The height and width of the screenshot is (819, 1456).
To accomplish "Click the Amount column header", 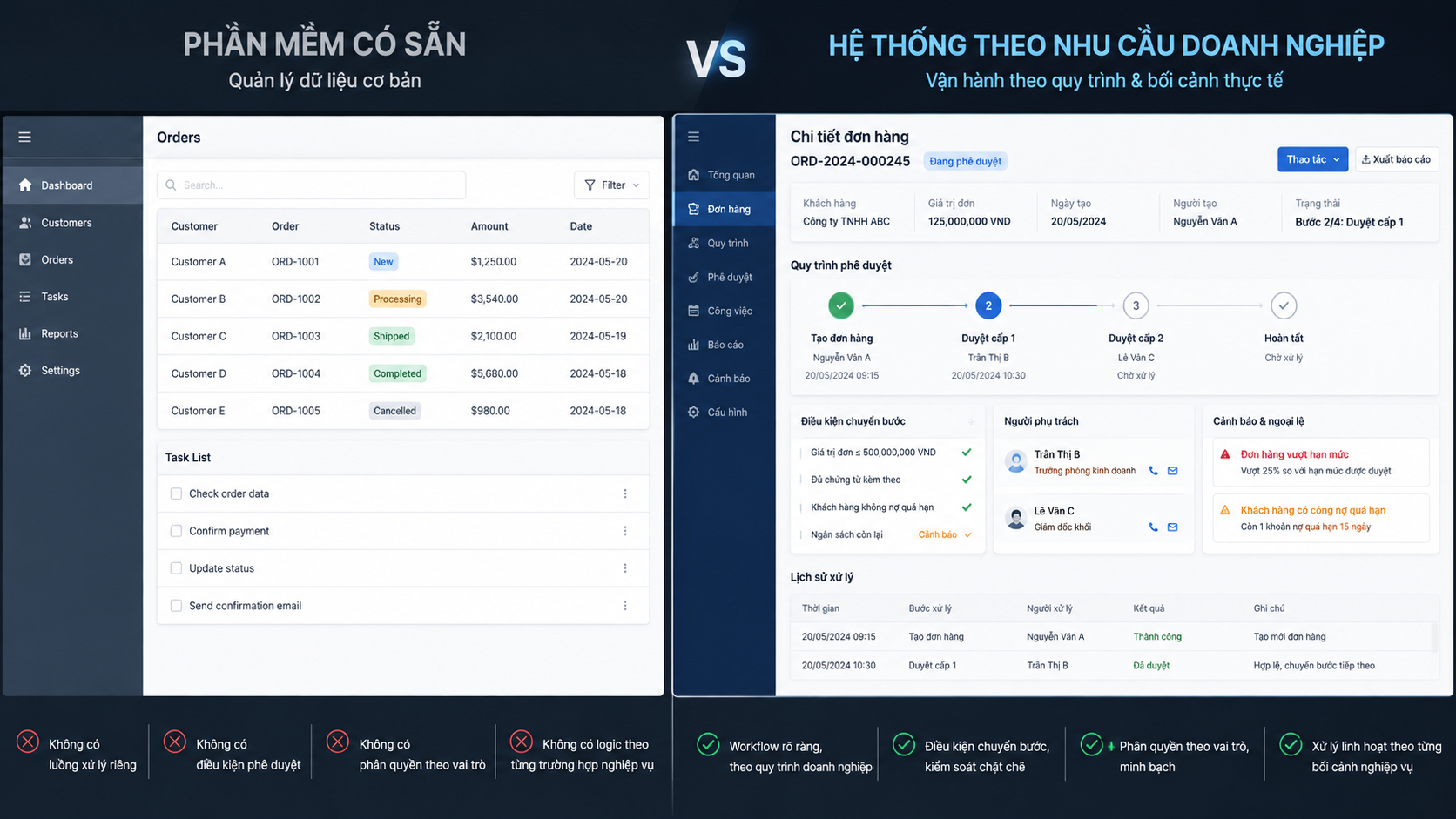I will click(489, 226).
